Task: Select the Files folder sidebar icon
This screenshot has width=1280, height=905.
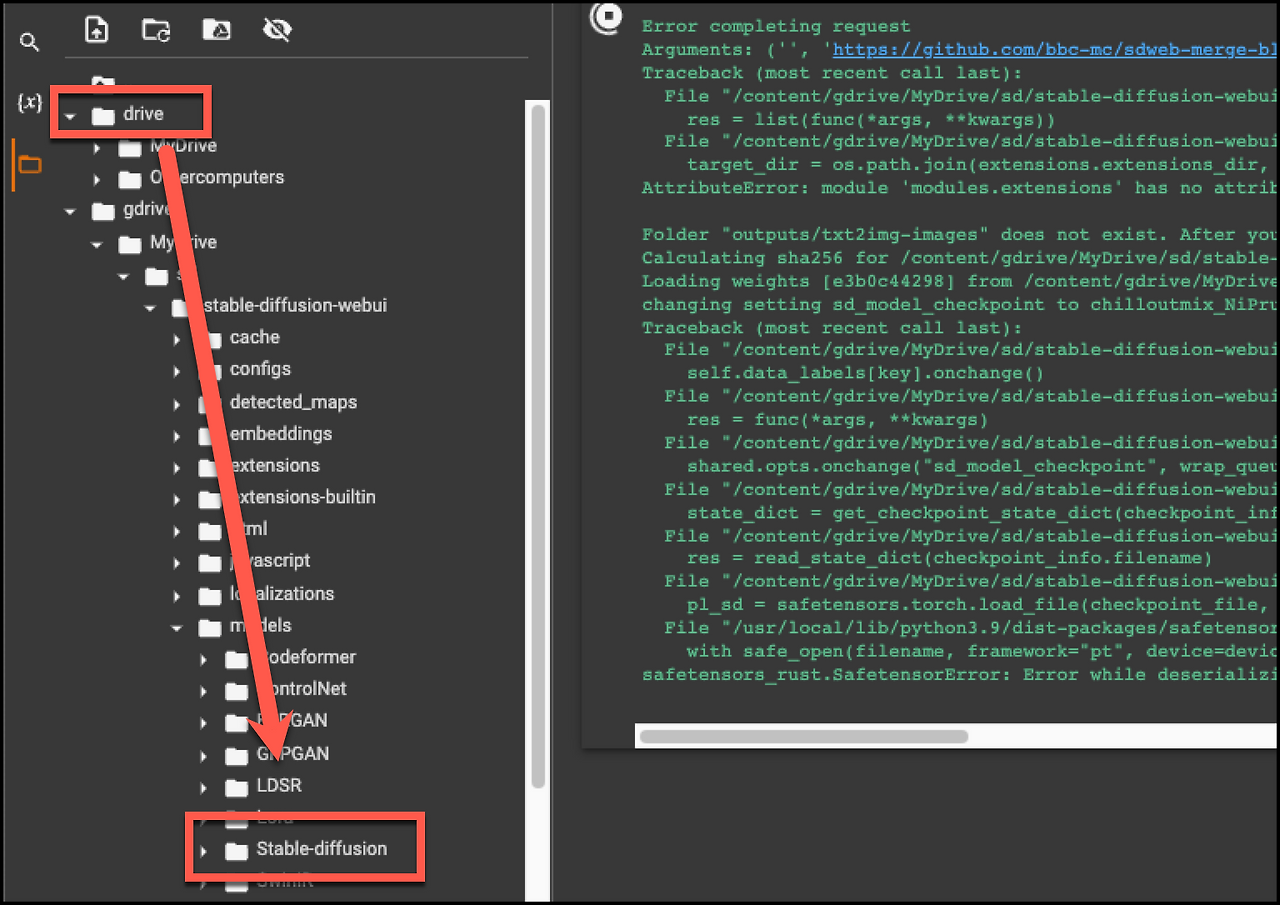Action: click(x=30, y=164)
